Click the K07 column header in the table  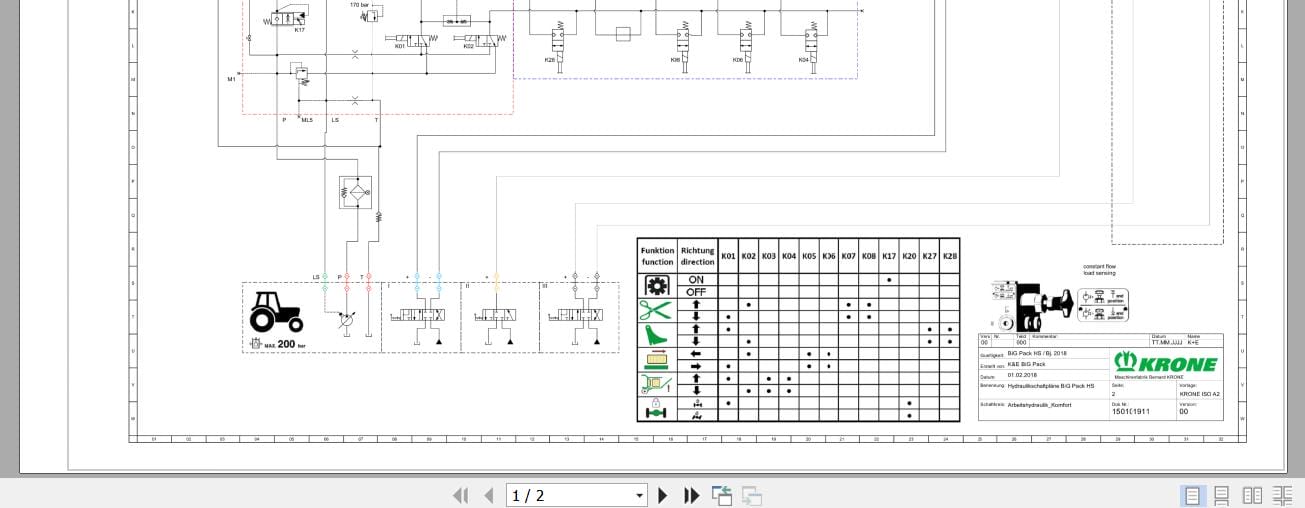848,256
